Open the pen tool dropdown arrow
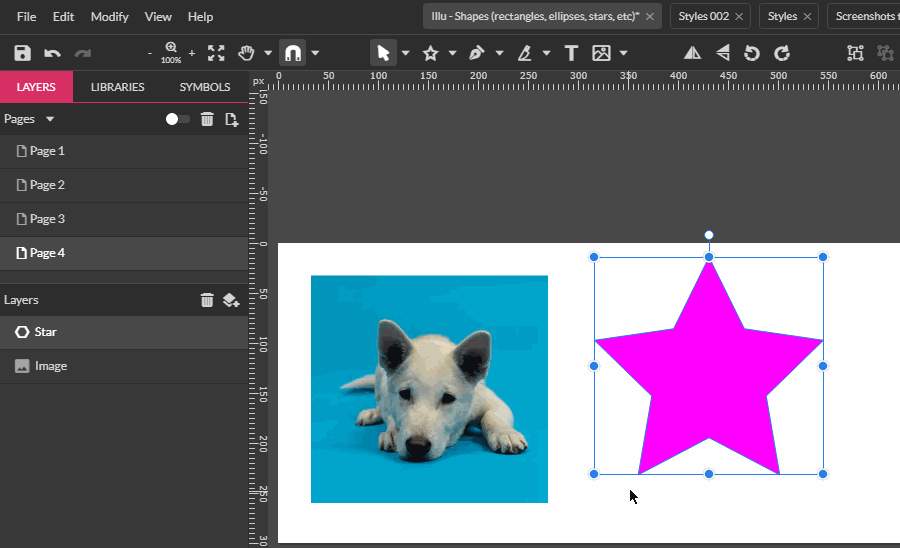Image resolution: width=900 pixels, height=548 pixels. (498, 53)
